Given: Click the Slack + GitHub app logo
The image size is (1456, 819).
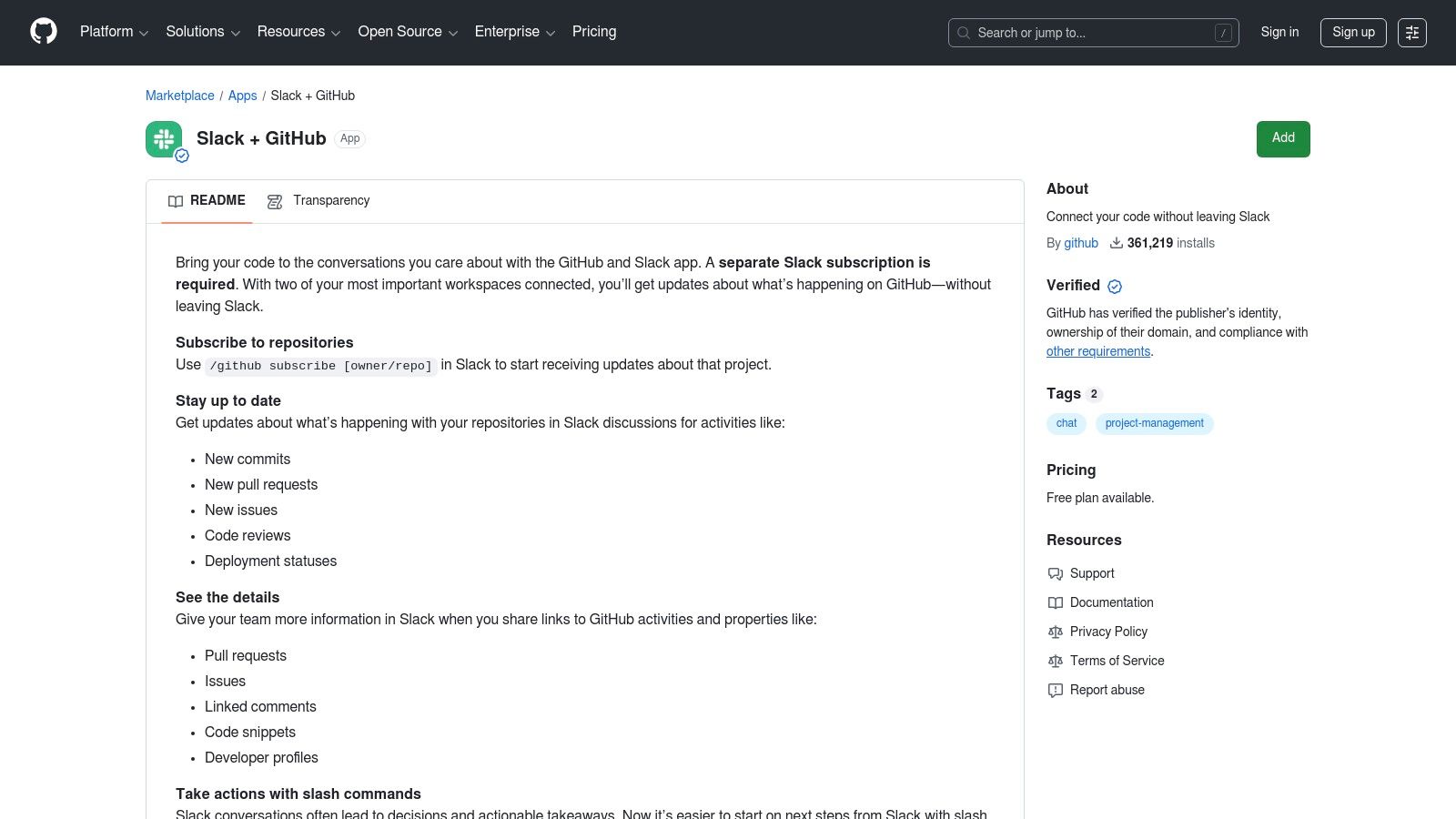Looking at the screenshot, I should [x=164, y=139].
